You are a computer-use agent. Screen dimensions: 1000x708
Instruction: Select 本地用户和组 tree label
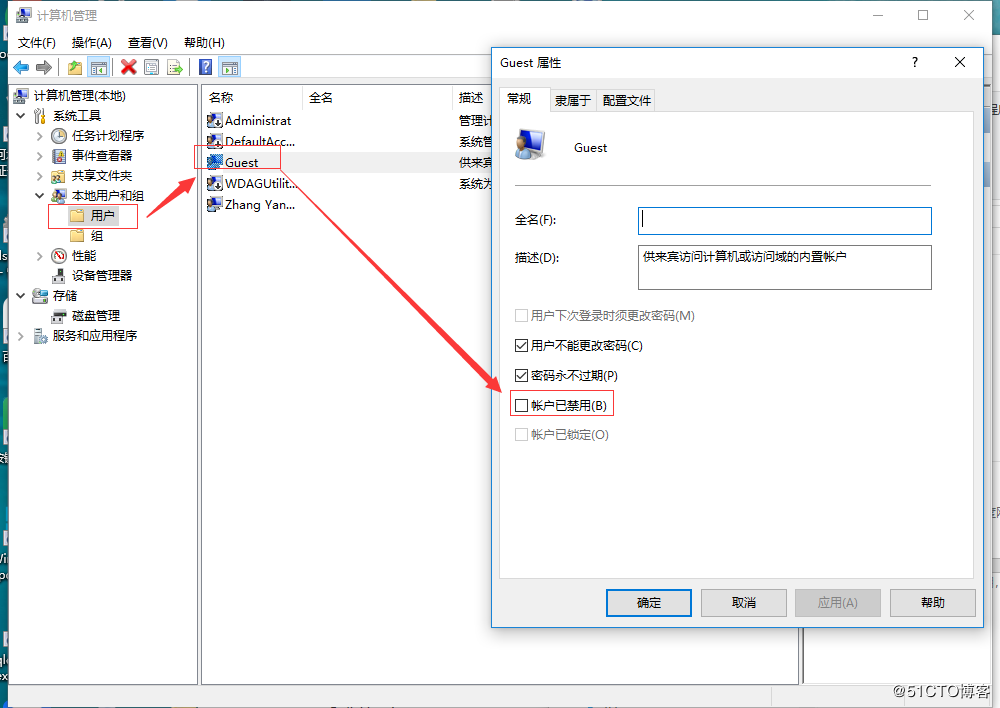click(108, 196)
